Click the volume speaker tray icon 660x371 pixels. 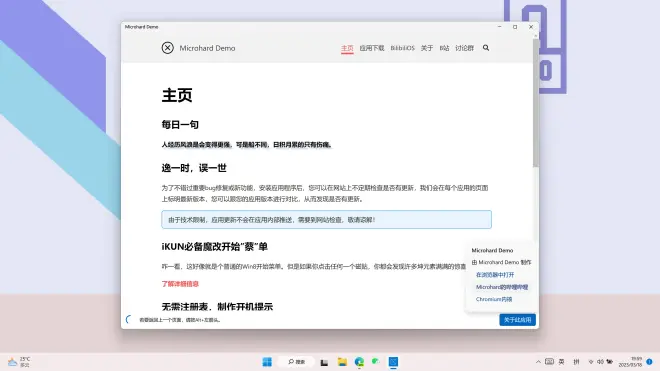click(600, 362)
